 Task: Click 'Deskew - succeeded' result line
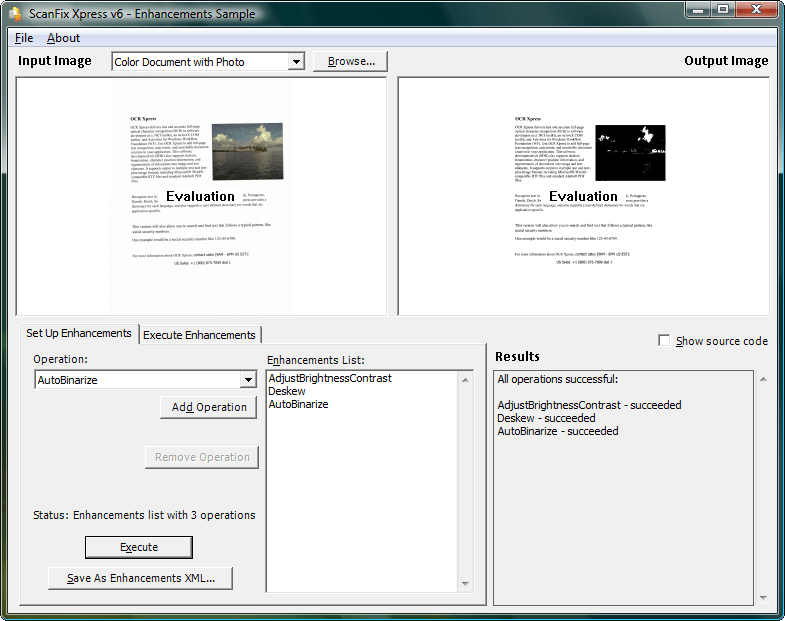(x=546, y=418)
